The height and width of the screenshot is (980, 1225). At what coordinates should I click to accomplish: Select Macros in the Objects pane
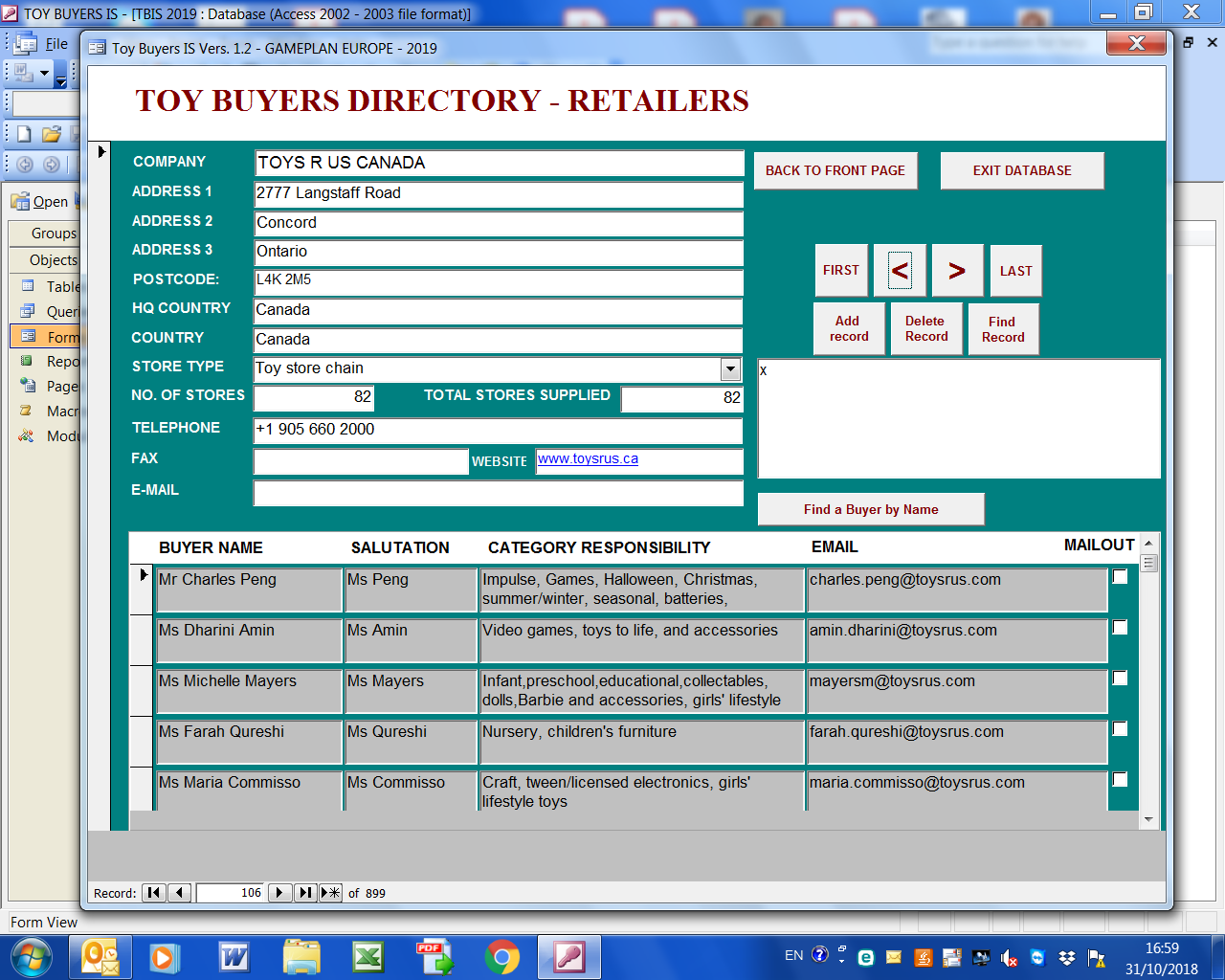[46, 411]
